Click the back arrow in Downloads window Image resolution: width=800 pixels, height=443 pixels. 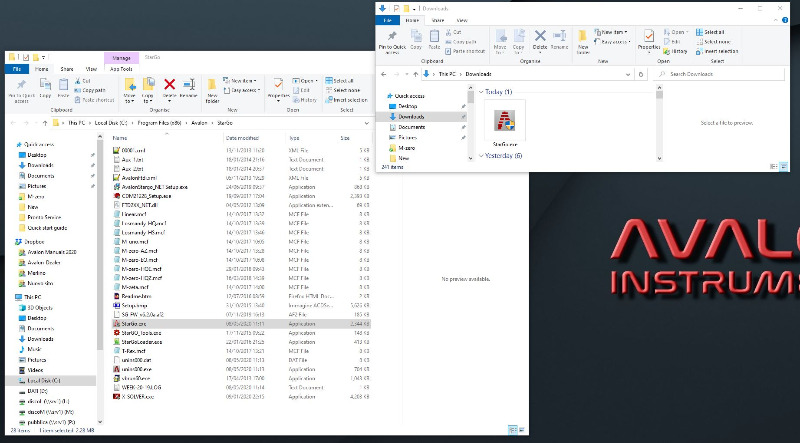click(x=384, y=74)
